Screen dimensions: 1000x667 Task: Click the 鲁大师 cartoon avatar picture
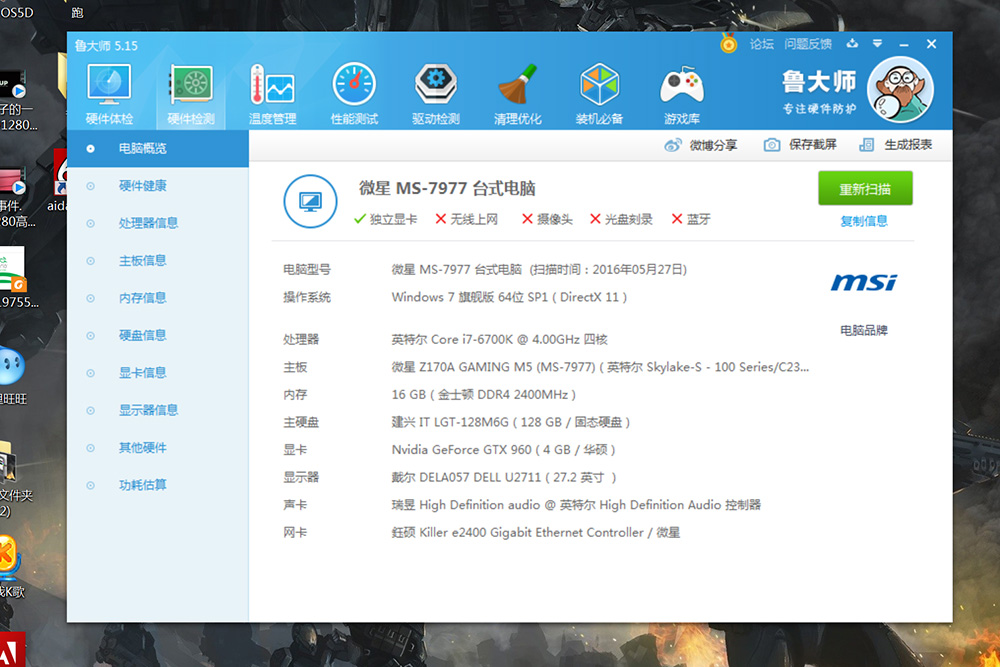(x=899, y=91)
